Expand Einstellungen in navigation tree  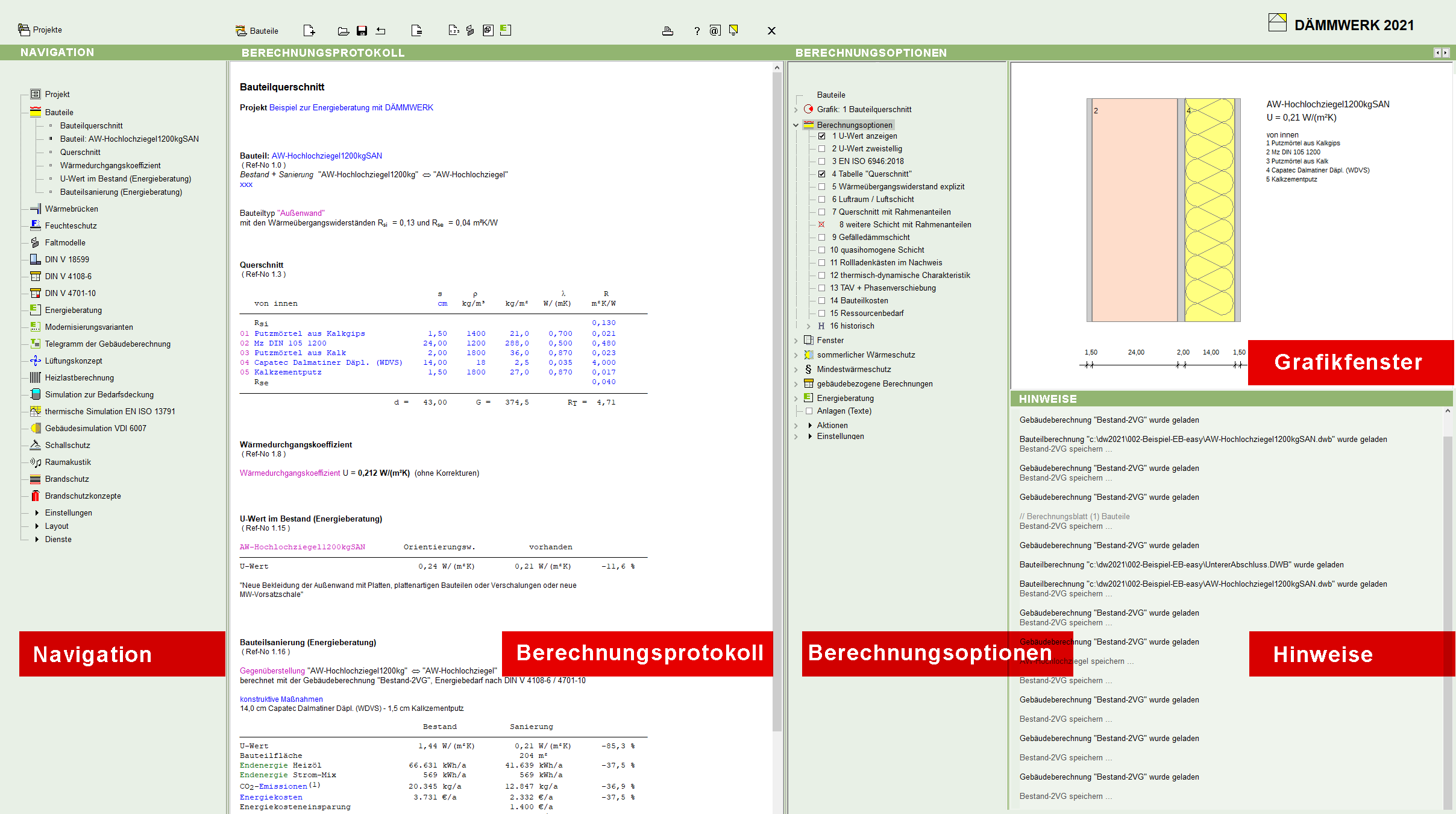tap(37, 513)
